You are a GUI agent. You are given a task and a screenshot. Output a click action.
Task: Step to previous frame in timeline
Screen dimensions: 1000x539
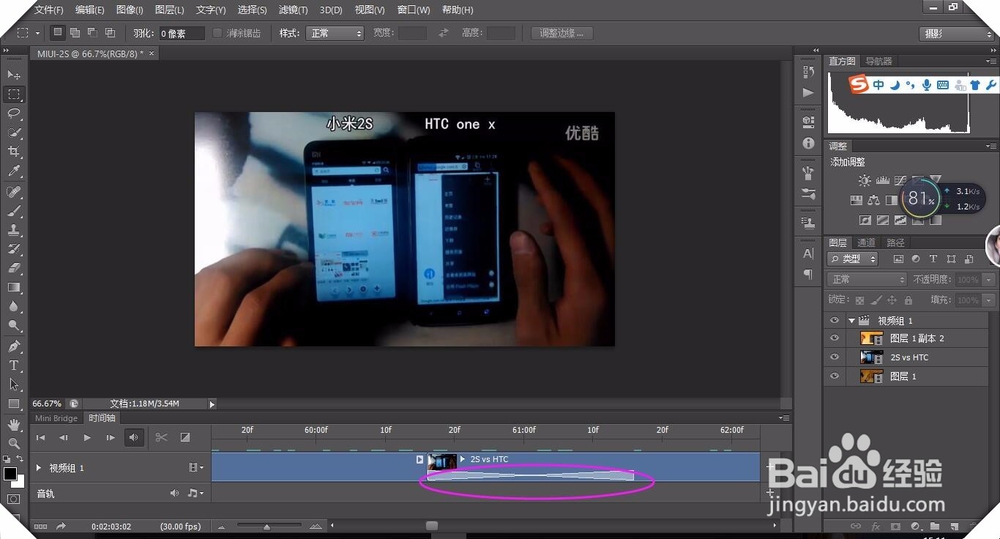[x=63, y=438]
